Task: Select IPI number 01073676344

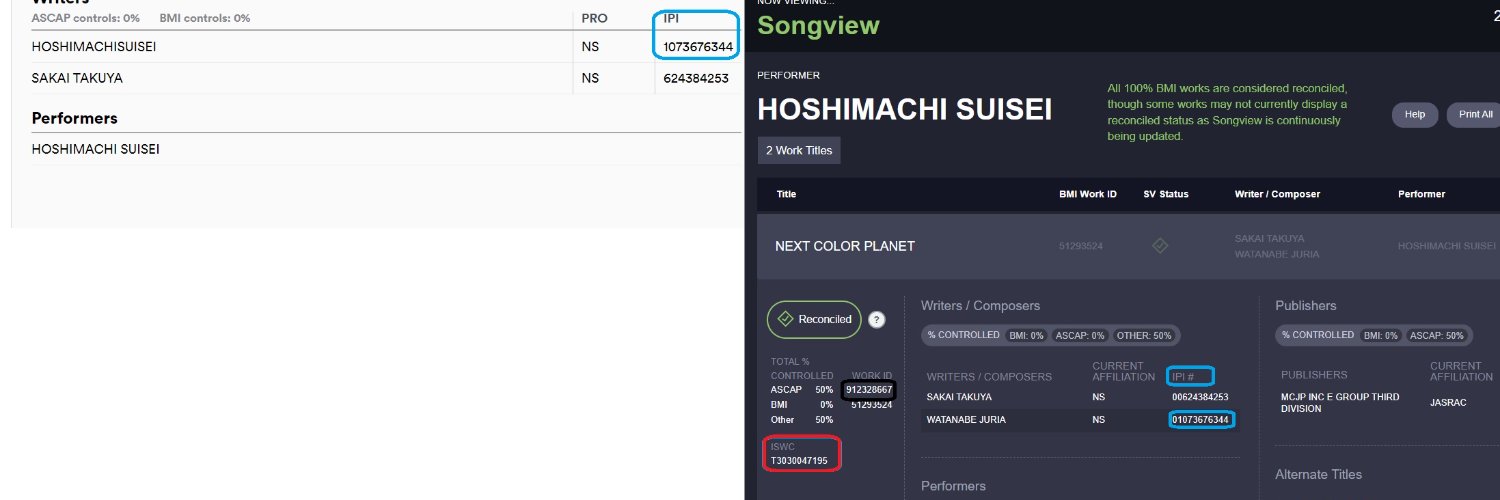Action: coord(1200,420)
